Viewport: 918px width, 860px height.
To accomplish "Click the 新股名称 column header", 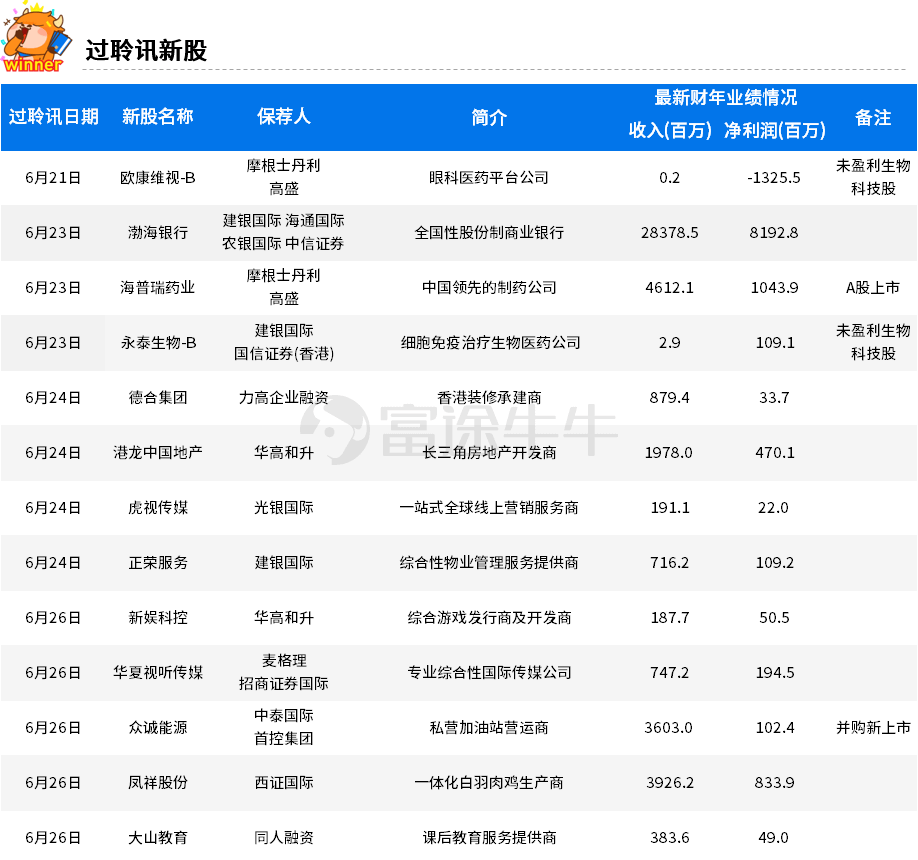I will (x=157, y=117).
